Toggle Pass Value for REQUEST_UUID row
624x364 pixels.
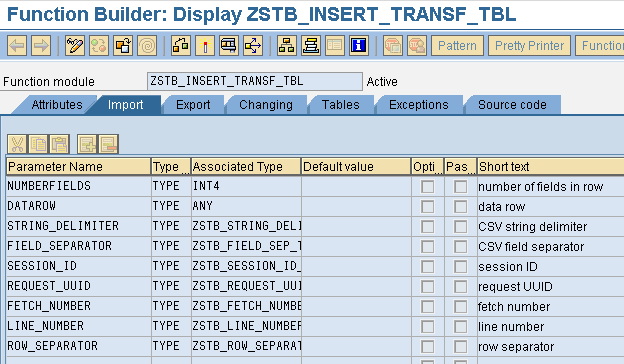[x=460, y=286]
